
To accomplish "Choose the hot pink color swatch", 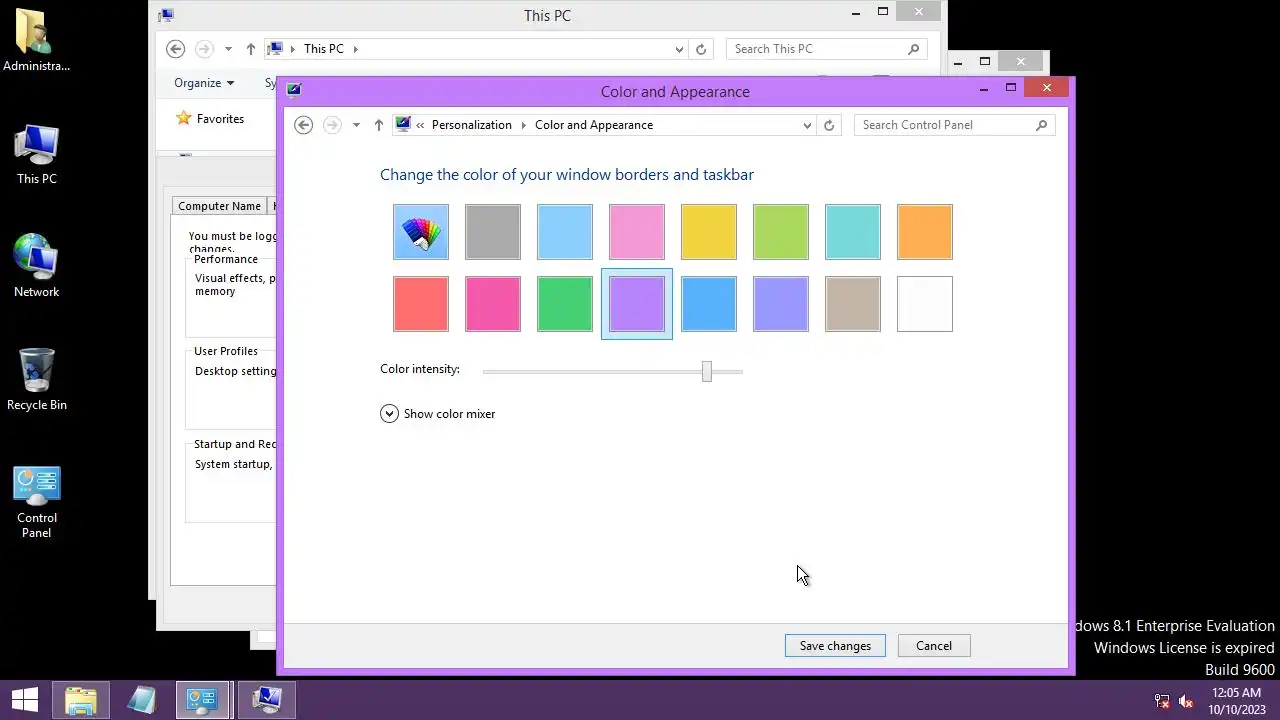I will pyautogui.click(x=493, y=304).
